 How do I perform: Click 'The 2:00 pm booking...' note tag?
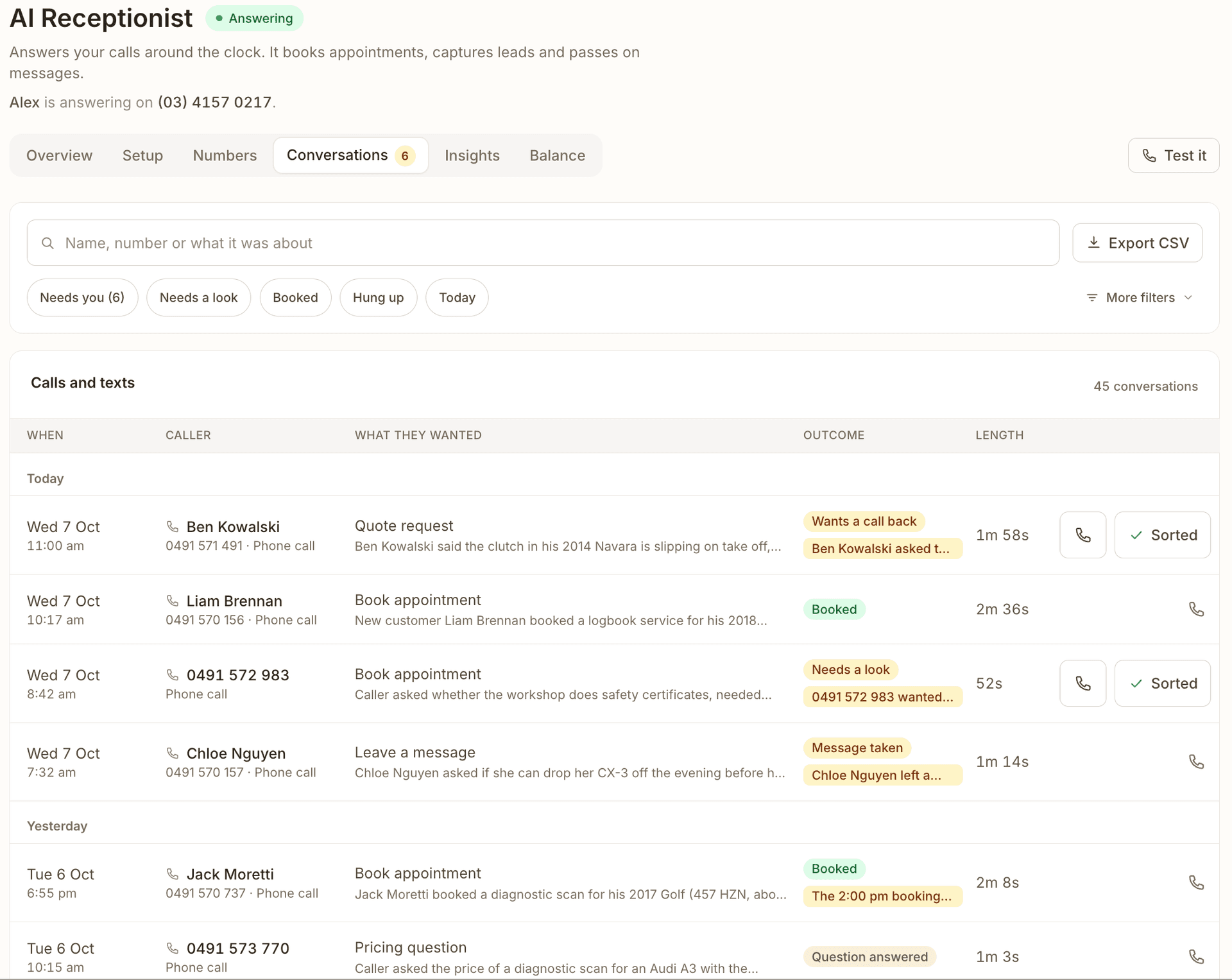coord(882,896)
